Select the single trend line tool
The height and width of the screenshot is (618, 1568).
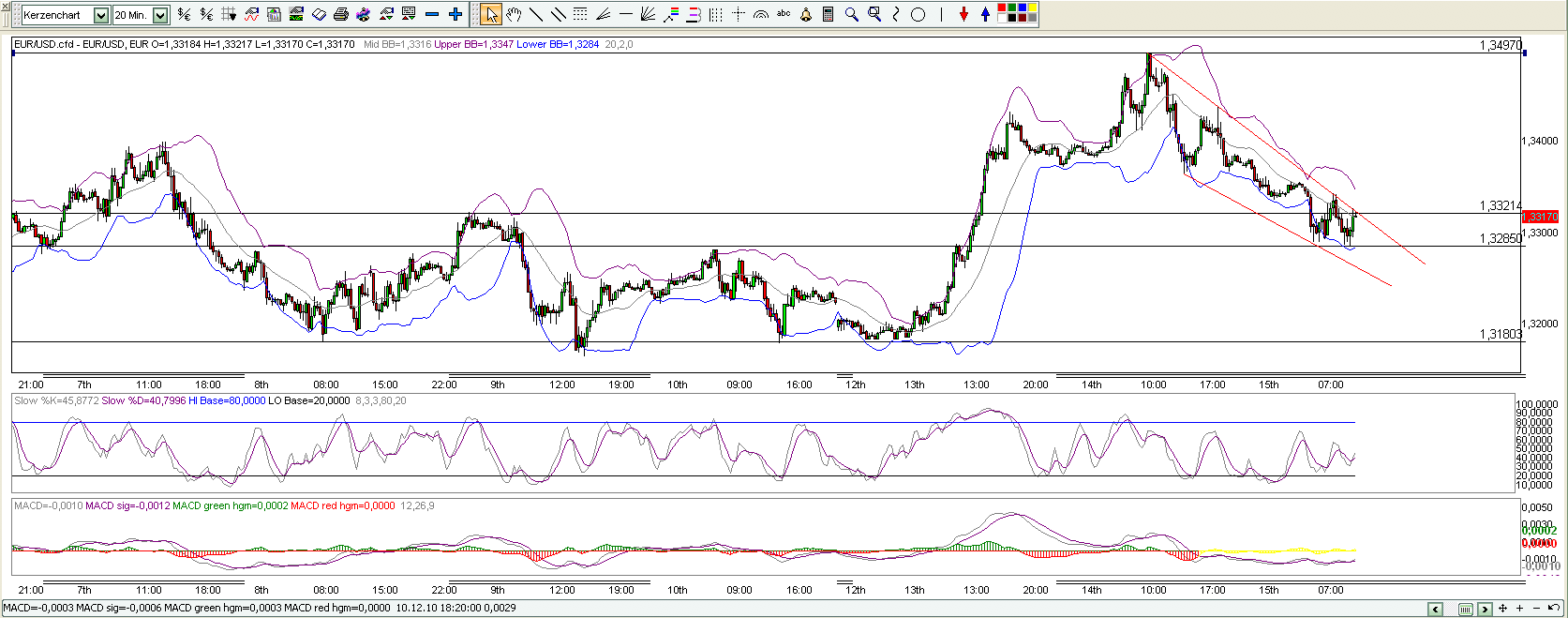coord(536,14)
